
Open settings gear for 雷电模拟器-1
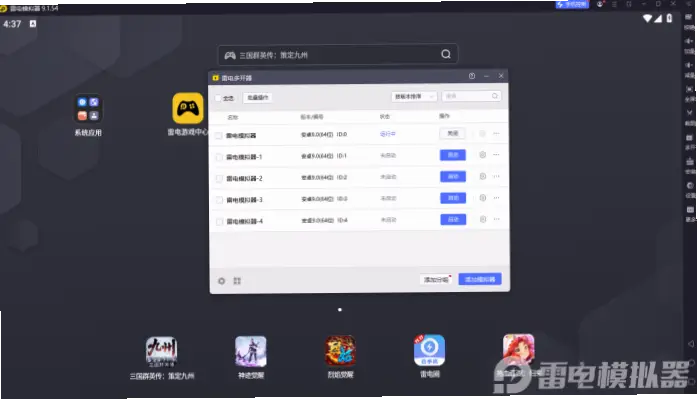pos(482,155)
